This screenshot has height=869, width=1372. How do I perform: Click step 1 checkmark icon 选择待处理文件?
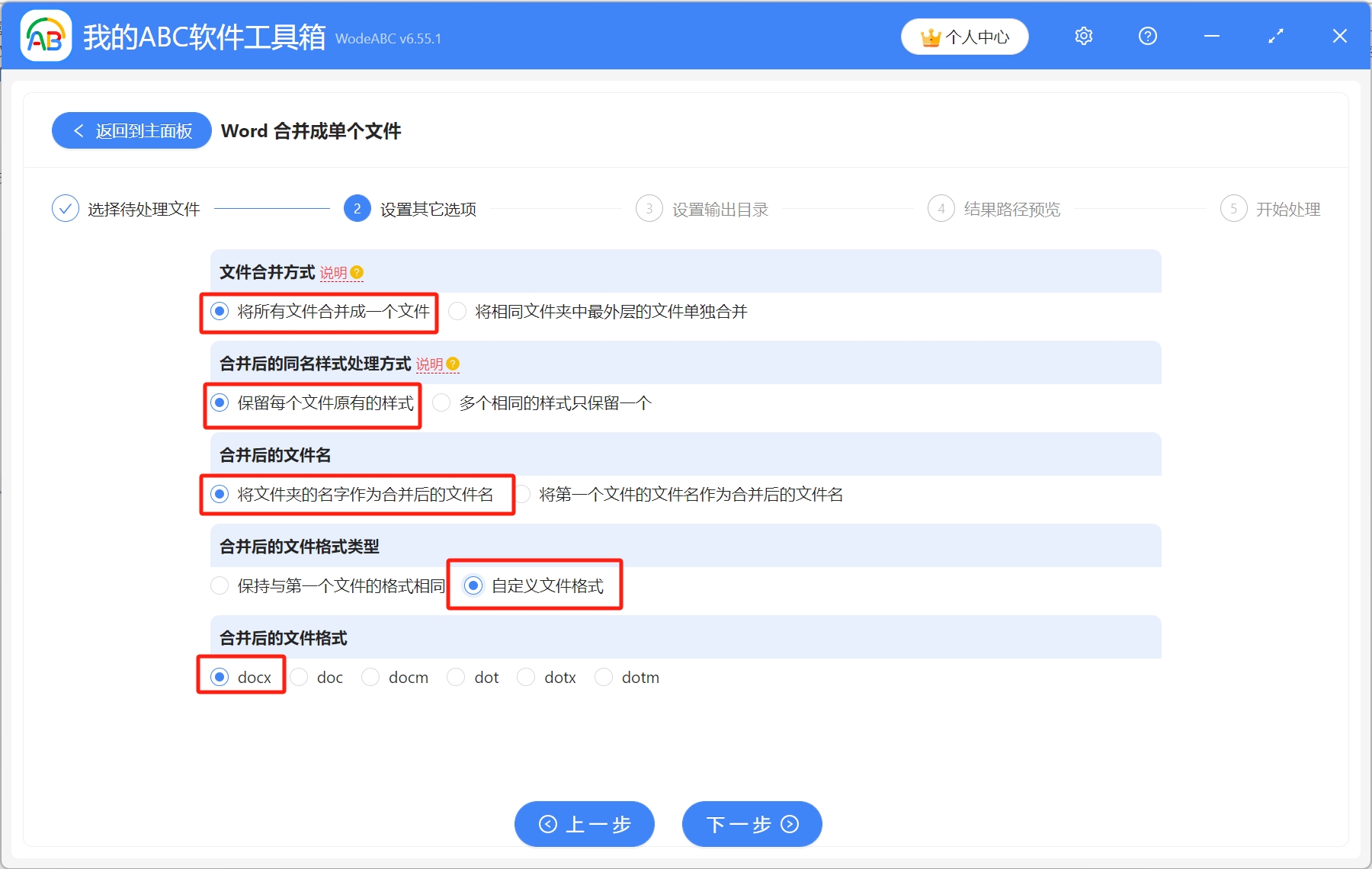tap(66, 209)
